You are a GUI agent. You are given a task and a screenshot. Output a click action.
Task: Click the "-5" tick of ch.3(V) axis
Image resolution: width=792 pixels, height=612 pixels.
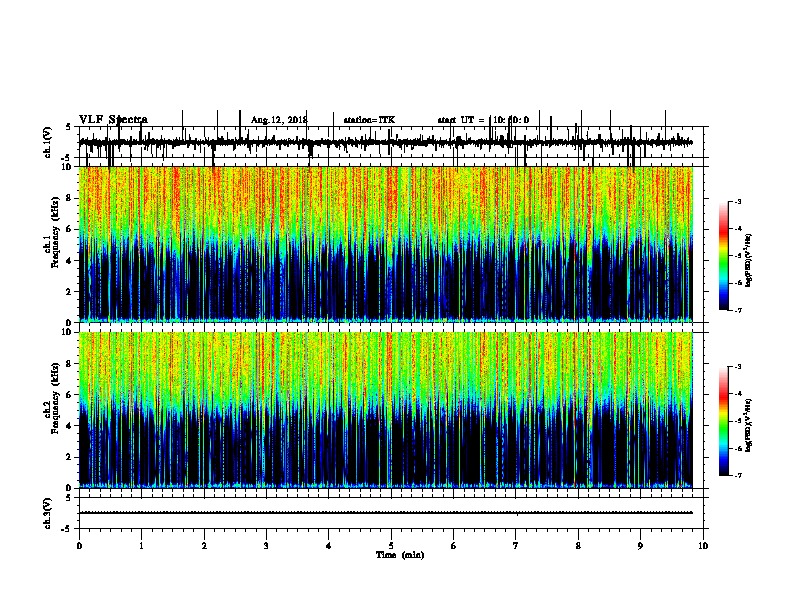(x=68, y=529)
